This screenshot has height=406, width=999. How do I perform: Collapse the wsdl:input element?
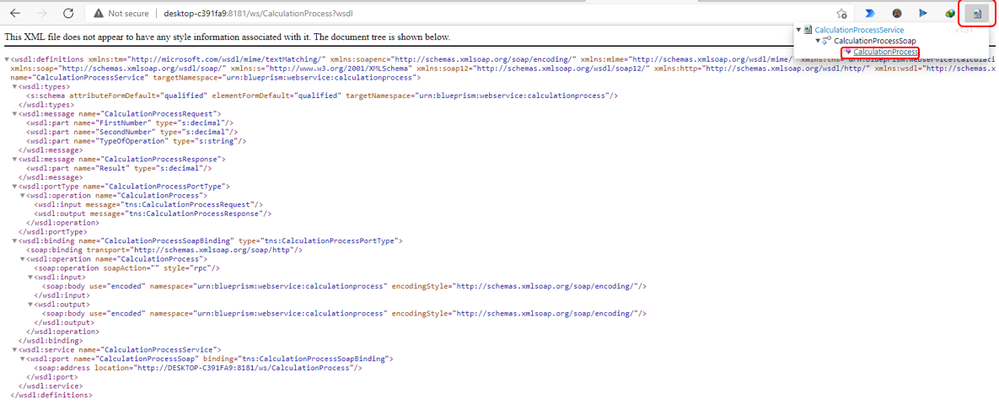click(x=29, y=277)
